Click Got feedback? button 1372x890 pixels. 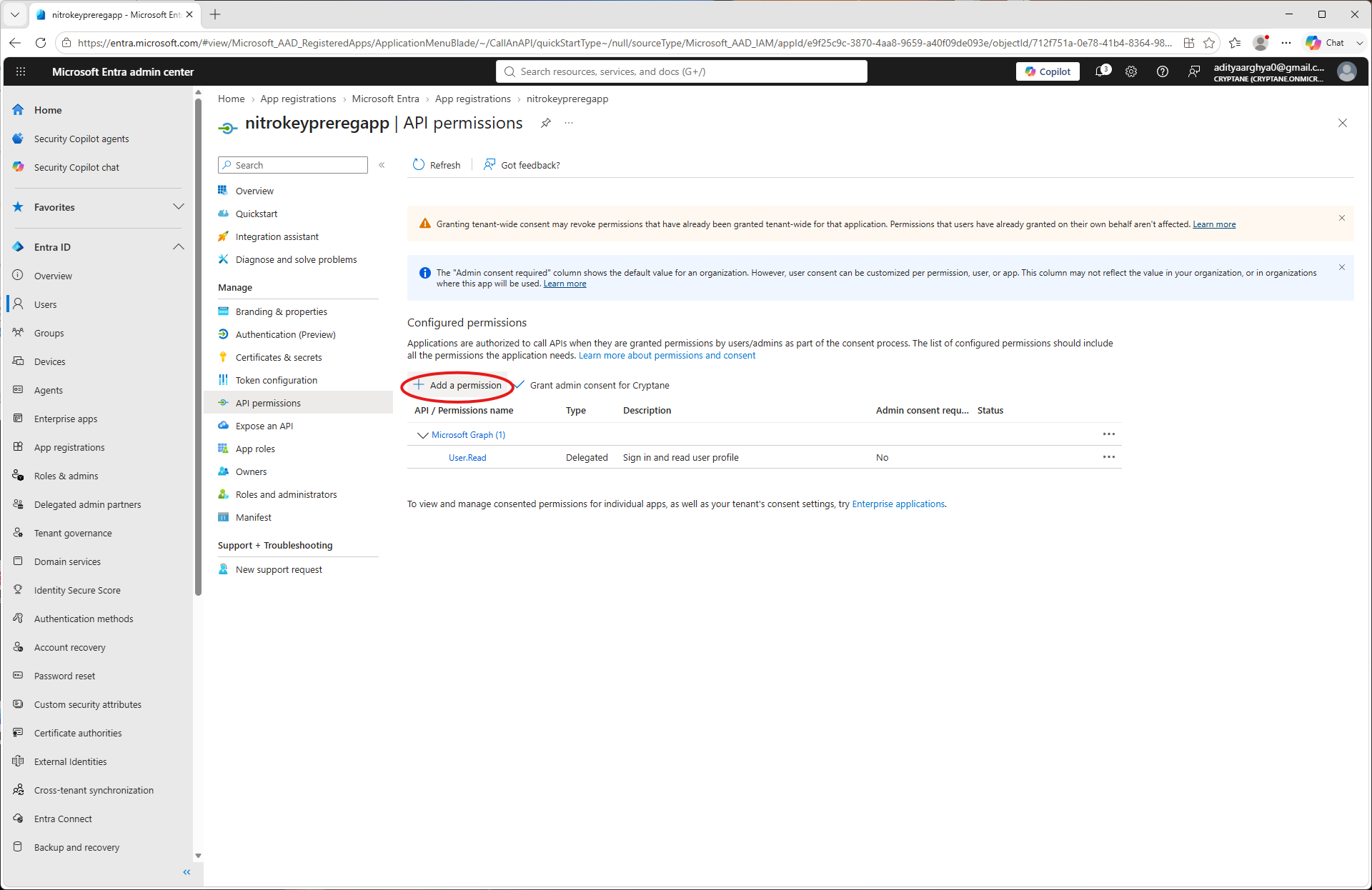(x=522, y=165)
